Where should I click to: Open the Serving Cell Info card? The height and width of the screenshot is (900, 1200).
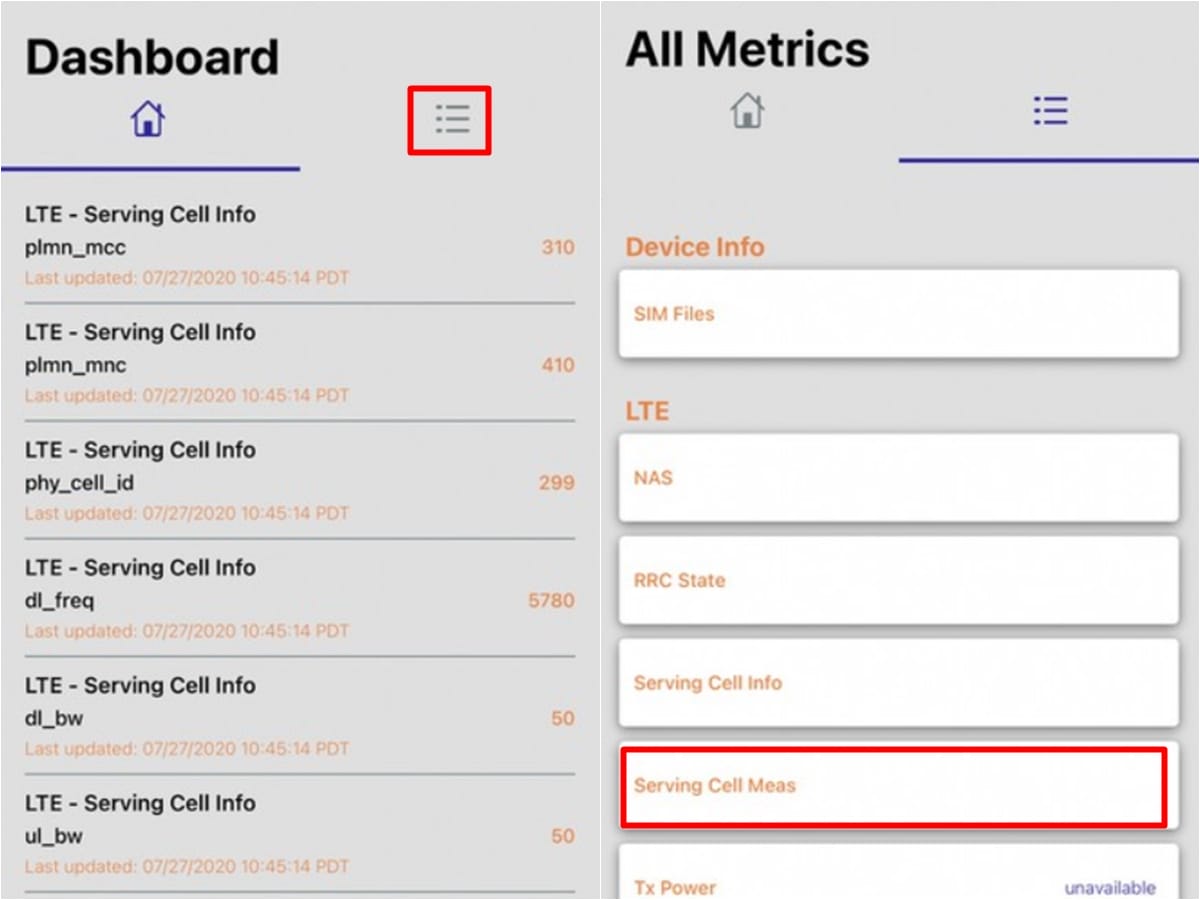click(x=899, y=683)
